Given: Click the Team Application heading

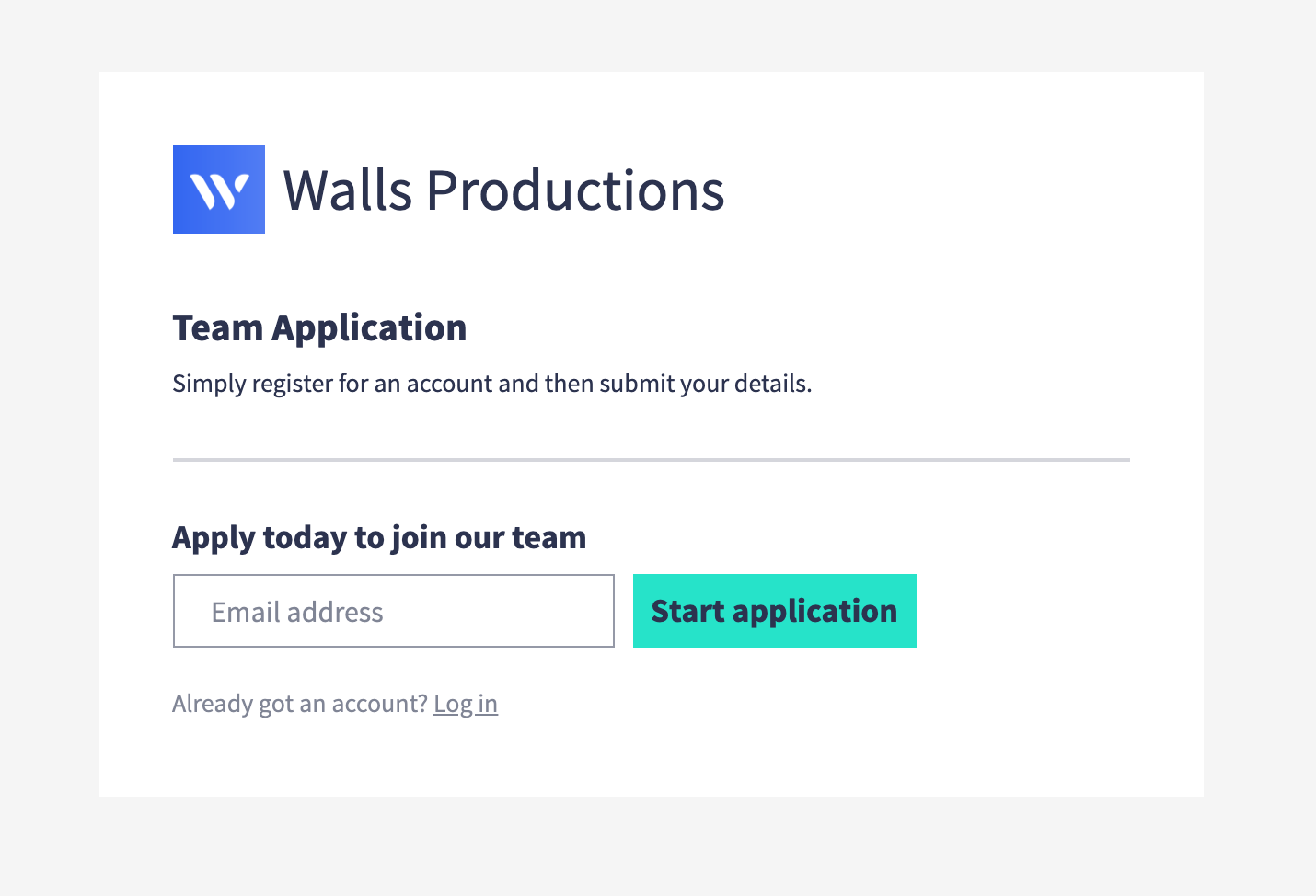Looking at the screenshot, I should point(319,327).
